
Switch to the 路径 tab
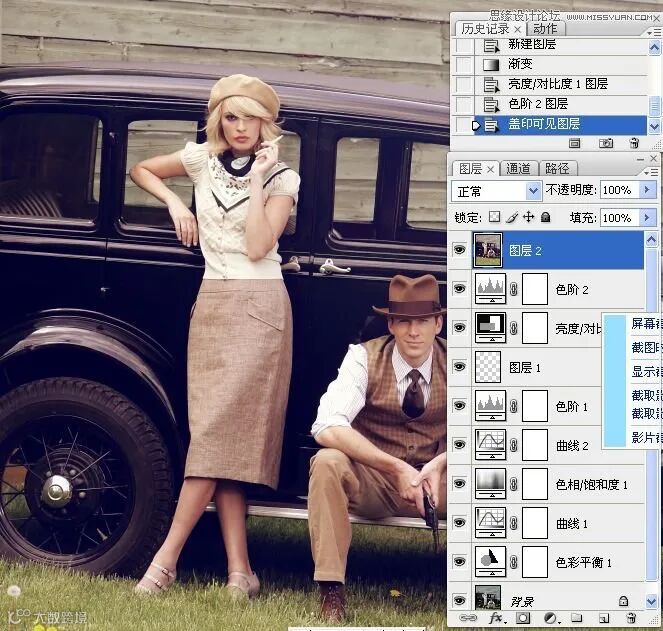tap(557, 169)
